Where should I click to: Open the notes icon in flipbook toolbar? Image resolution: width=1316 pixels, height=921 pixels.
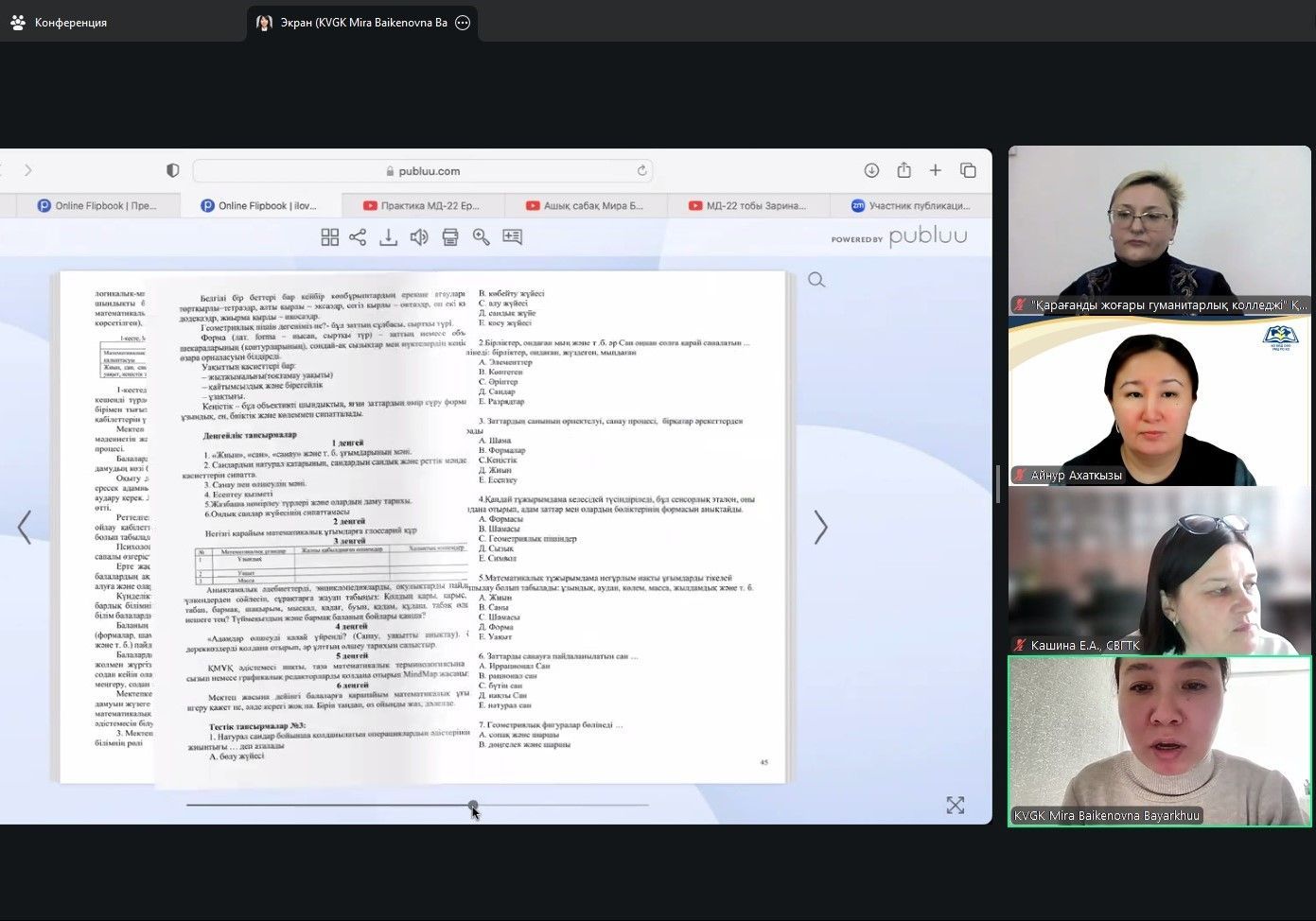pyautogui.click(x=512, y=237)
